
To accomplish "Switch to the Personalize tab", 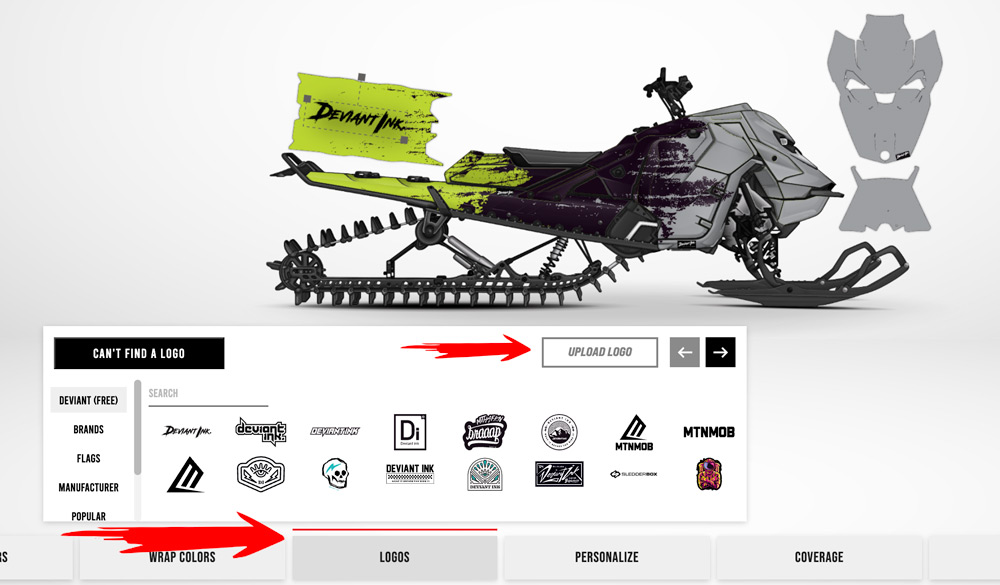I will [x=607, y=557].
